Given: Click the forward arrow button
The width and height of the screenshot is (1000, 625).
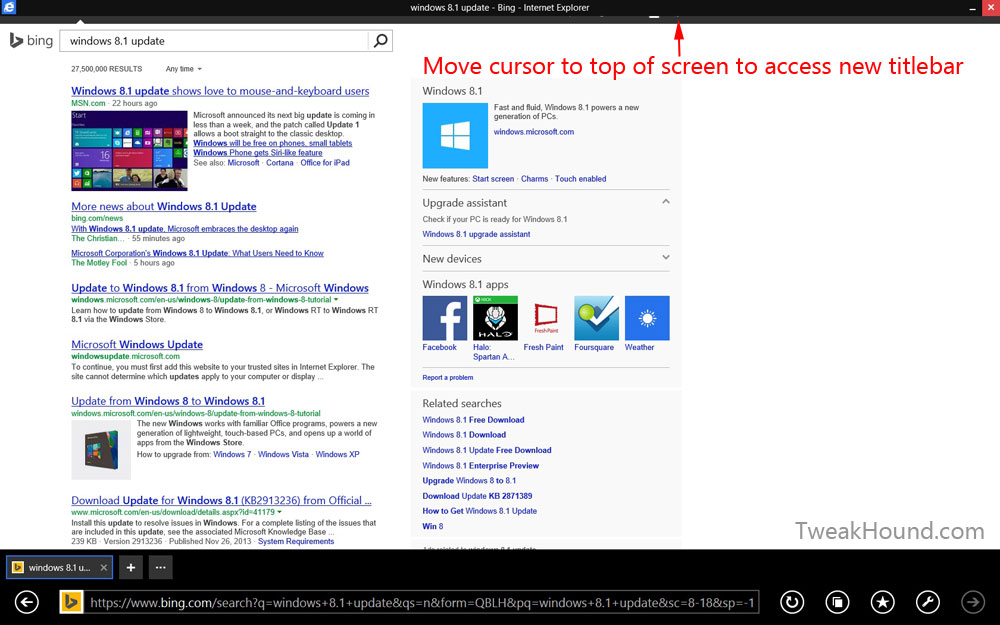Looking at the screenshot, I should (x=973, y=602).
